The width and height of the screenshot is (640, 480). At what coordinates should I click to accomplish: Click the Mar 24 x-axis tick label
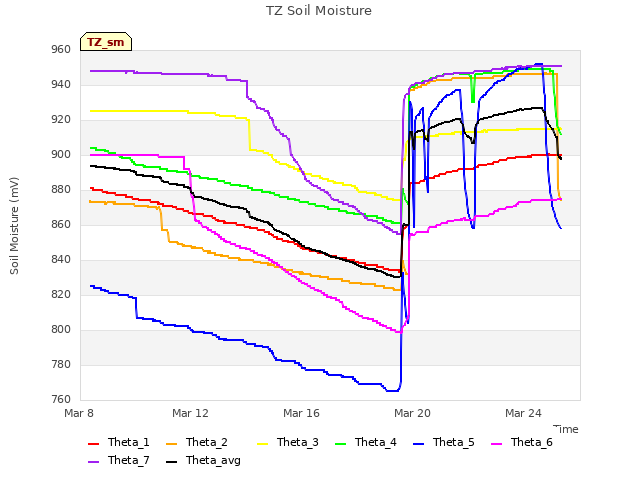[x=523, y=413]
